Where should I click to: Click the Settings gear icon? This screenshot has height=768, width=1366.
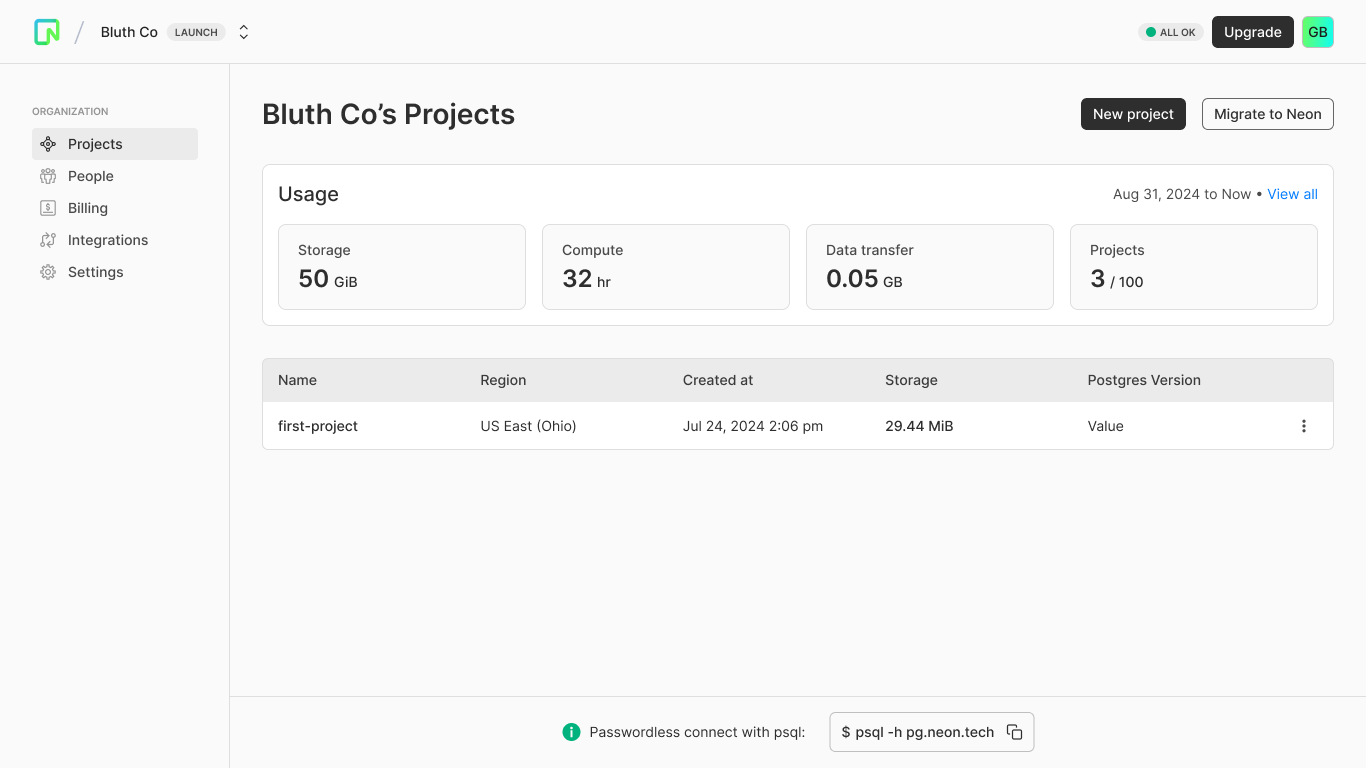pyautogui.click(x=48, y=272)
